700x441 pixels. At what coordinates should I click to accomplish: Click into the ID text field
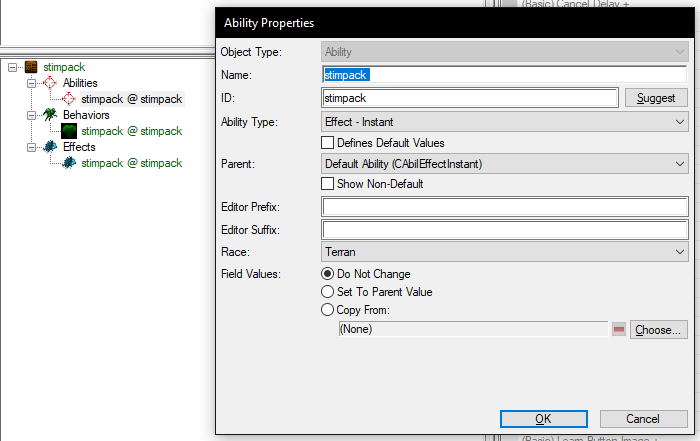(470, 98)
